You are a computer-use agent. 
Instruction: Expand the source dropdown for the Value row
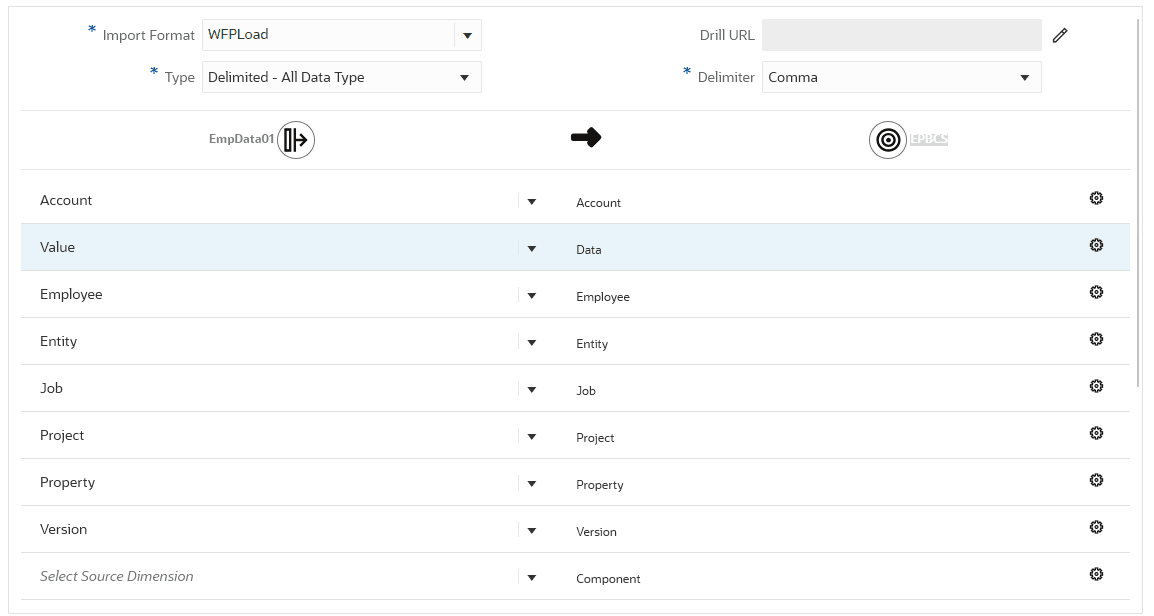pos(531,248)
